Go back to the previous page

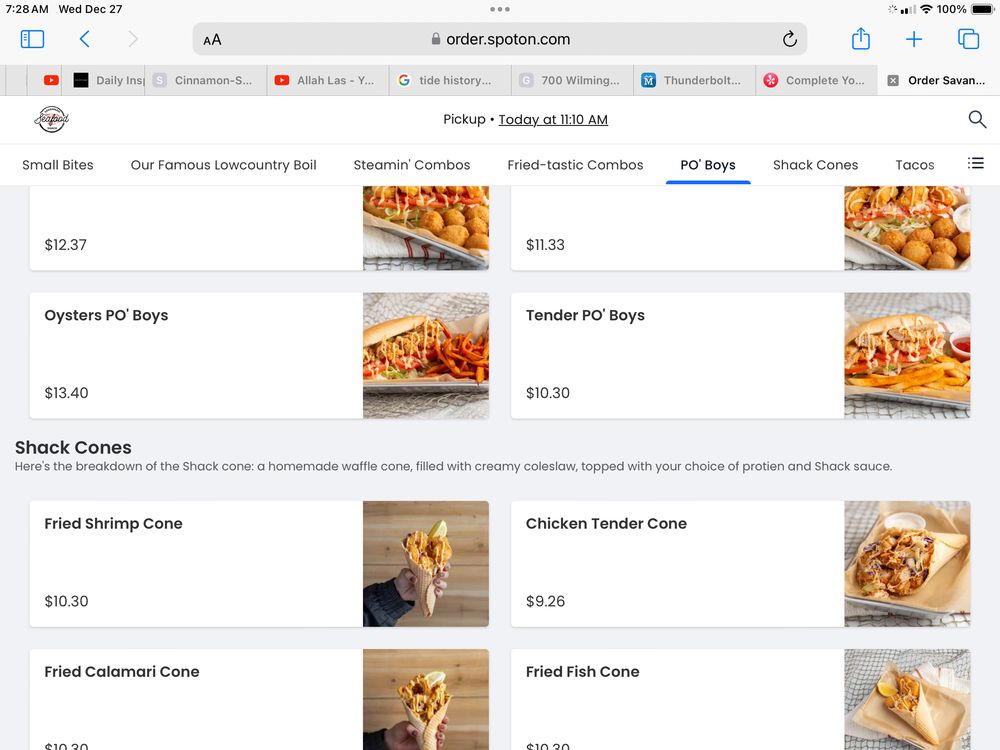84,39
